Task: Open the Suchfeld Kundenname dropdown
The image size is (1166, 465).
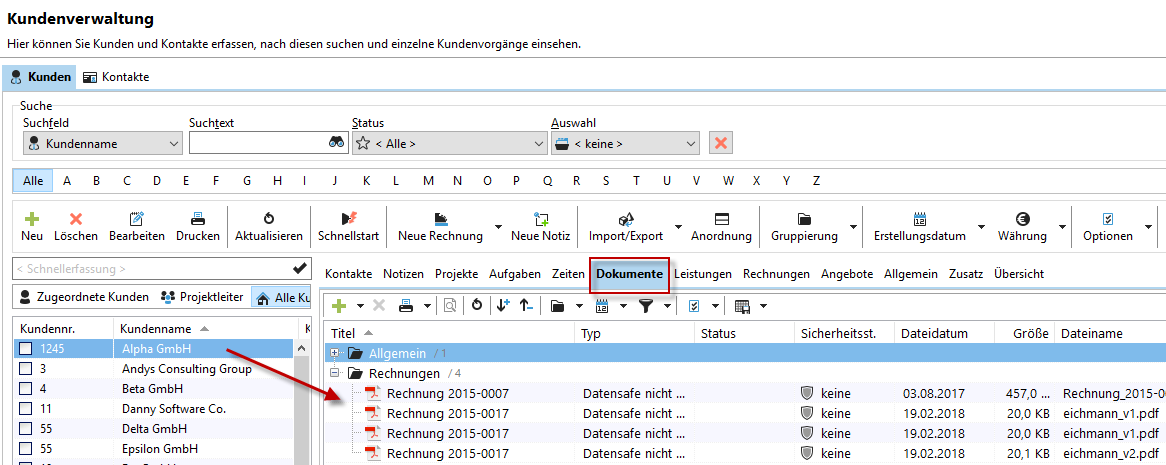Action: coord(102,143)
